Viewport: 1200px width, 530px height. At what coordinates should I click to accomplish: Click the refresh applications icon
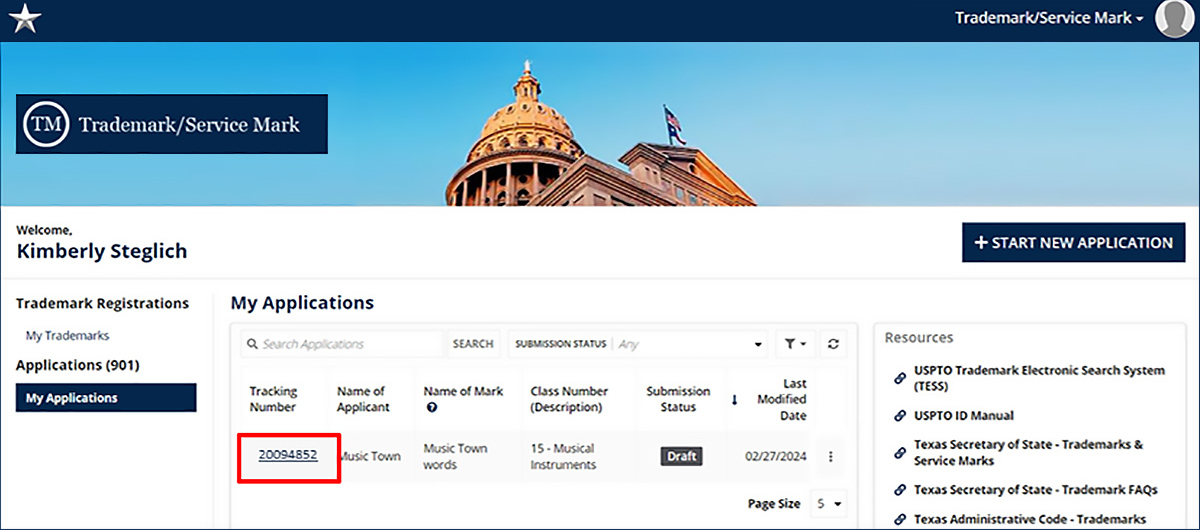click(832, 344)
